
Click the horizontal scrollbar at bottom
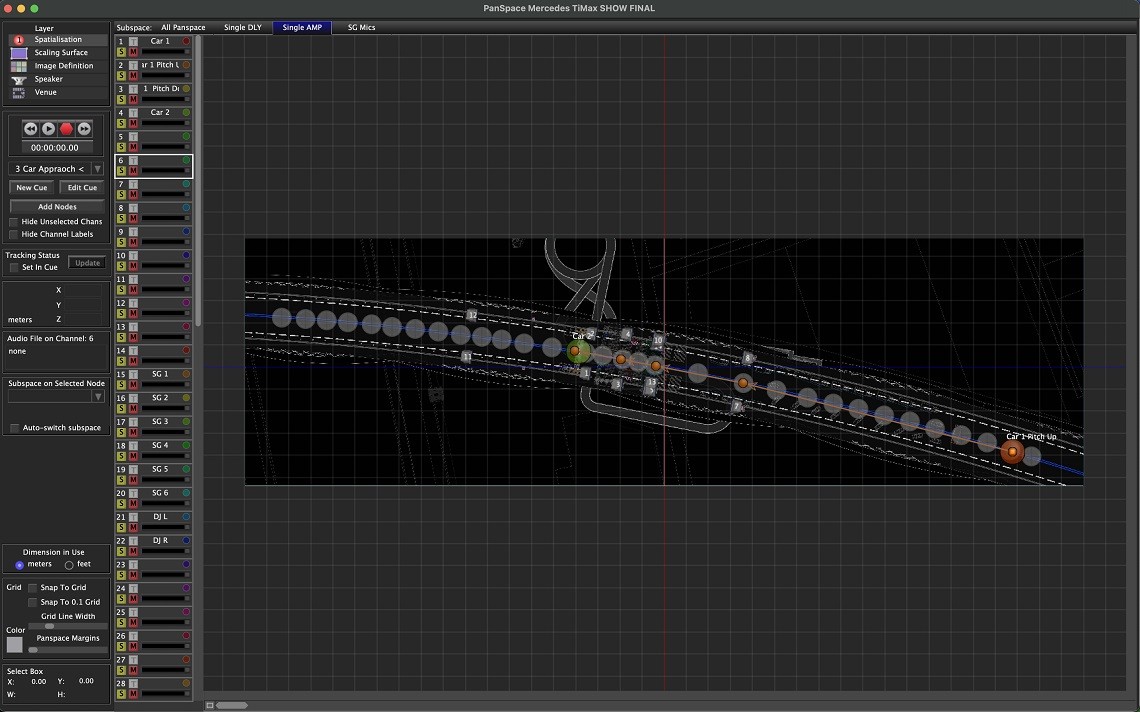(x=232, y=705)
